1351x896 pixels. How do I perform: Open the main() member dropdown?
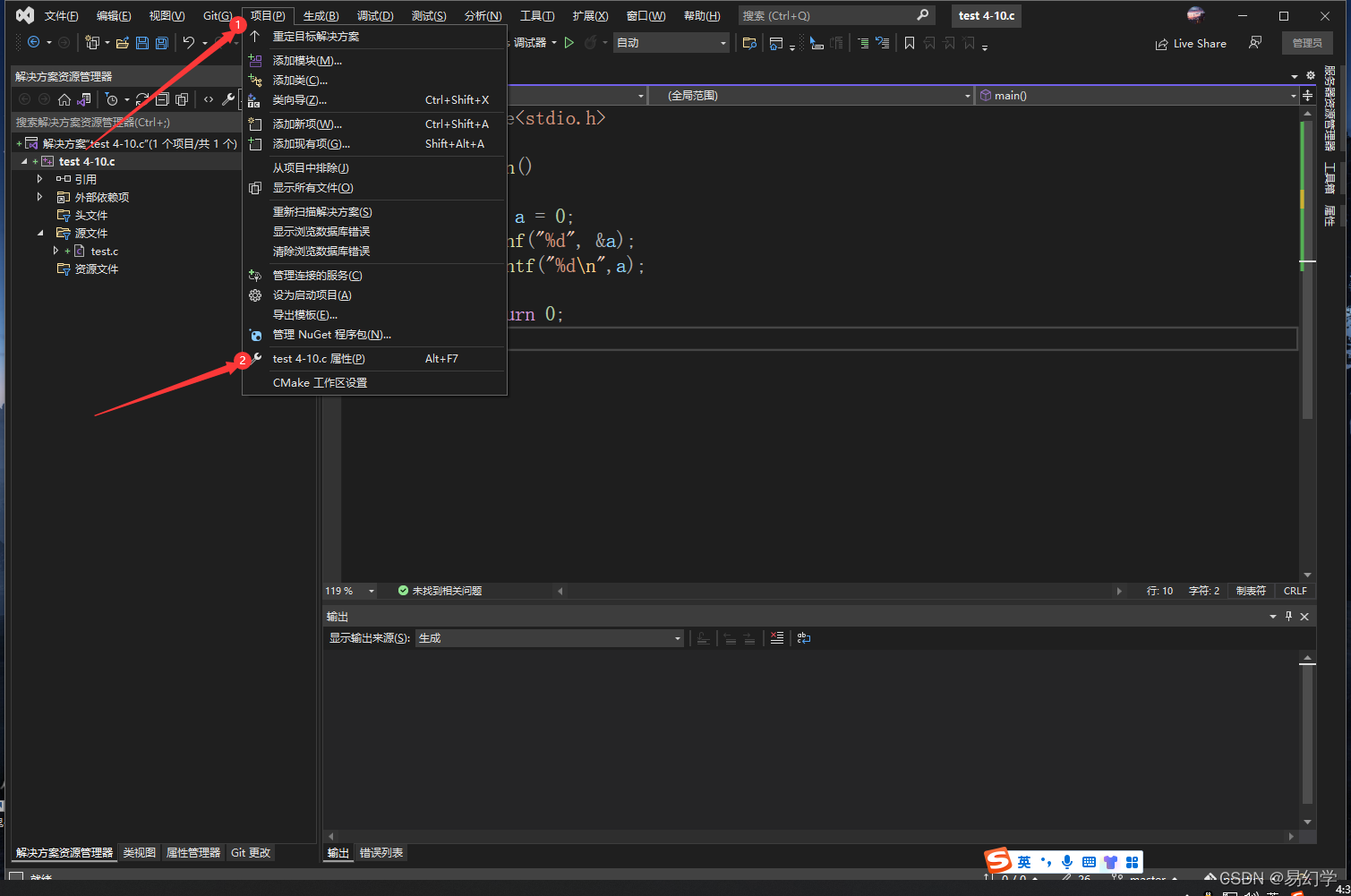tap(1137, 95)
